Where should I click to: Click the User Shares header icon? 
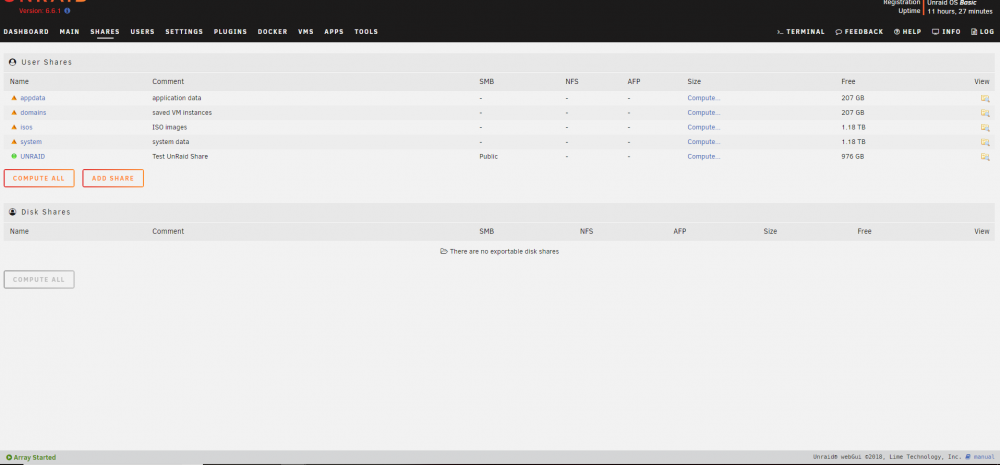coord(13,63)
